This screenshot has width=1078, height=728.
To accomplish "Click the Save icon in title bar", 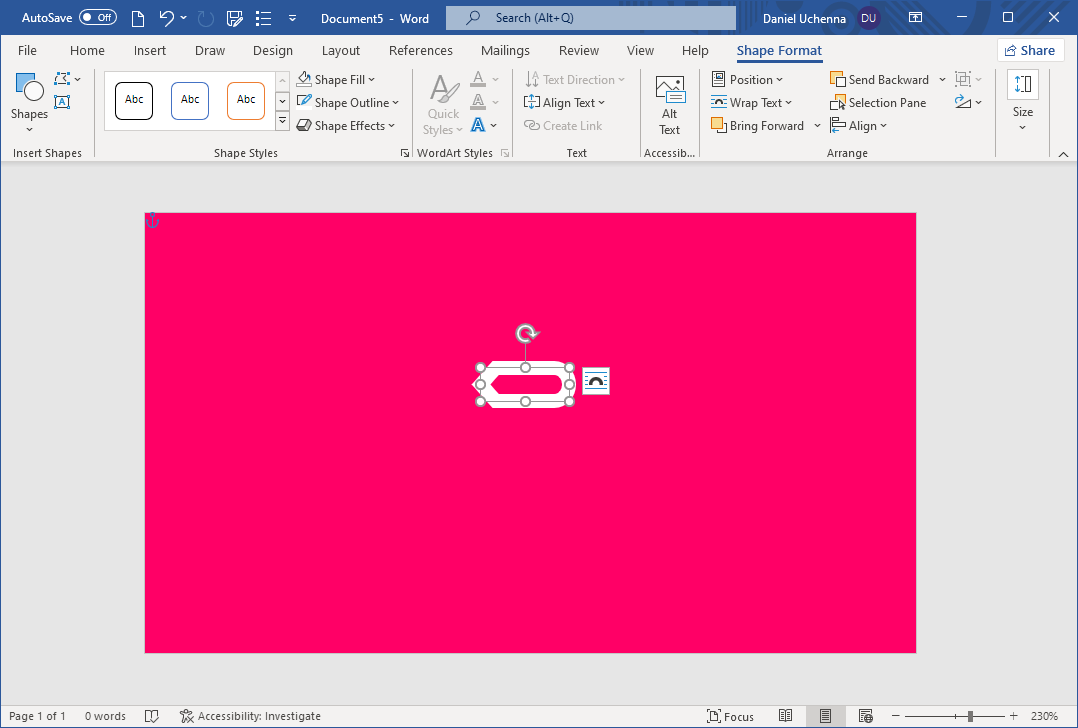I will click(235, 18).
